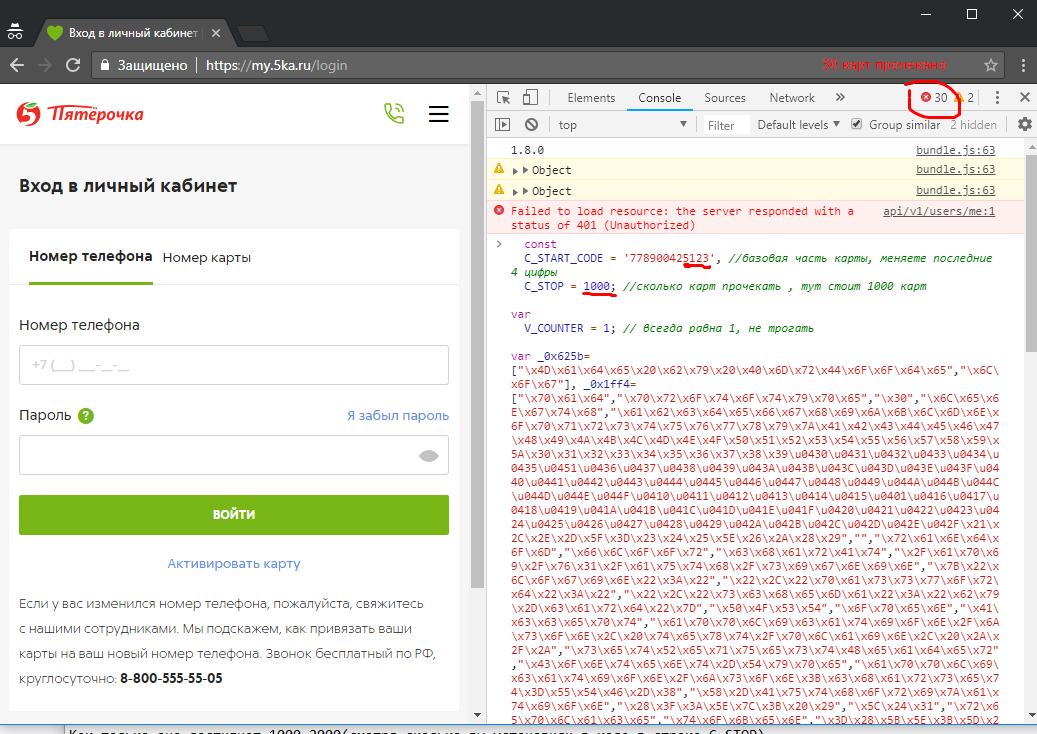Select the 'Номер телефона' login tab
This screenshot has width=1037, height=734.
coord(91,257)
